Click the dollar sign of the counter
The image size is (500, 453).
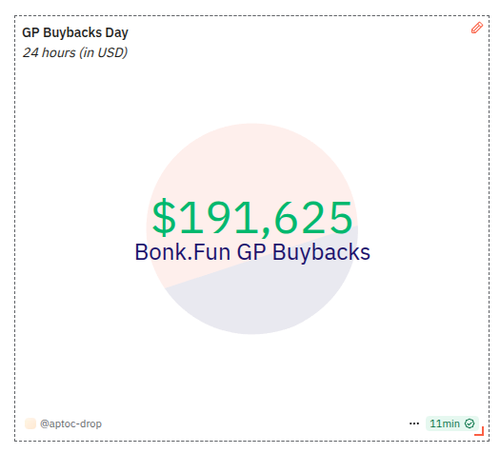(164, 218)
